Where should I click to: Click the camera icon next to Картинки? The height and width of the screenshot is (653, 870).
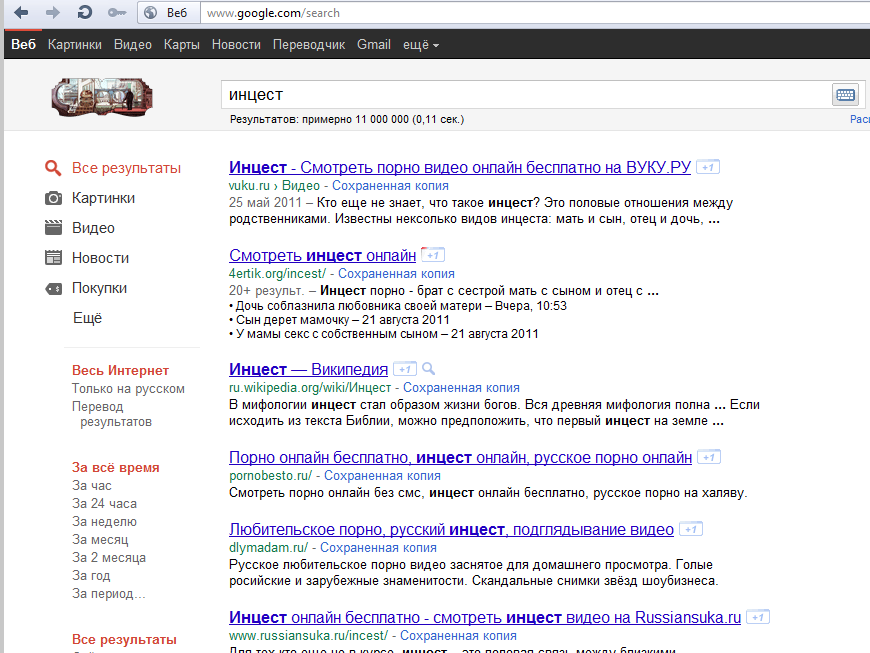(x=53, y=198)
